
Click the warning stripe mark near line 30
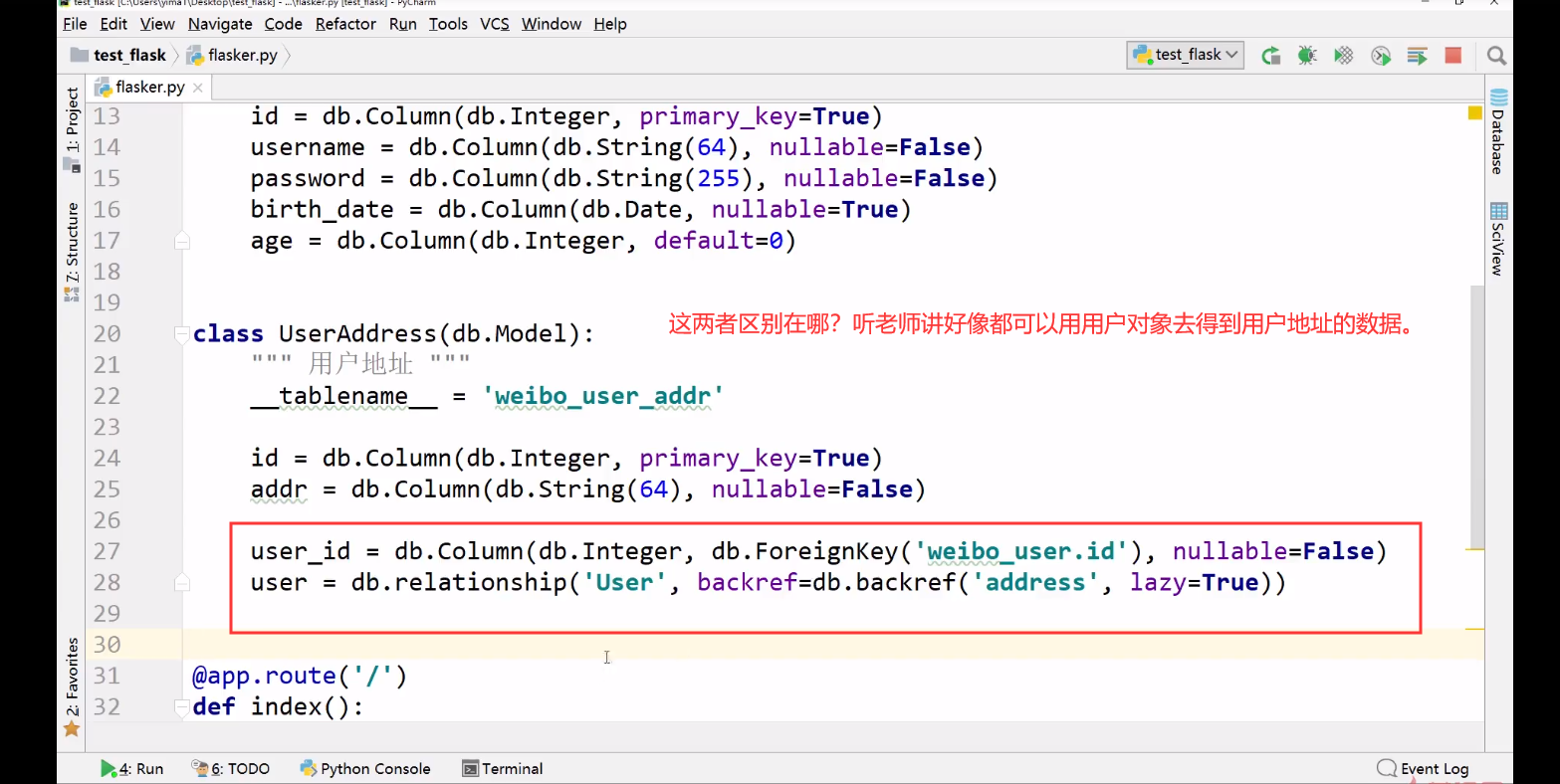pos(1475,629)
